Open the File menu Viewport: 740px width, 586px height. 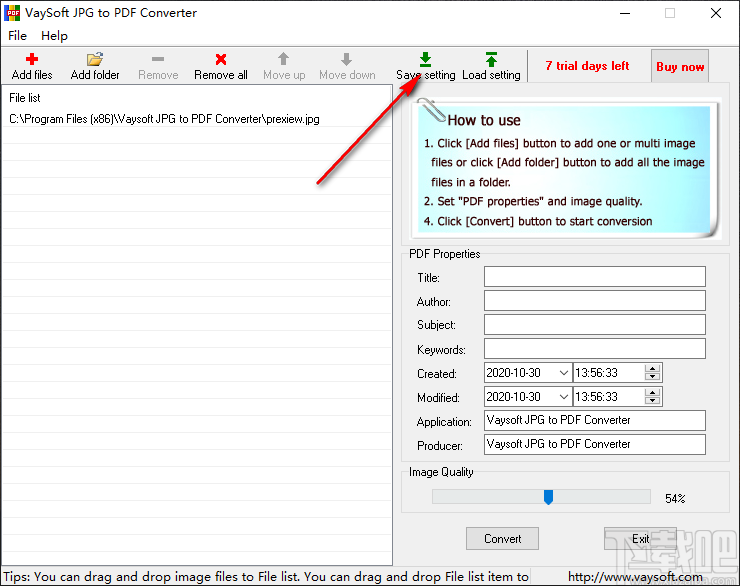point(17,36)
